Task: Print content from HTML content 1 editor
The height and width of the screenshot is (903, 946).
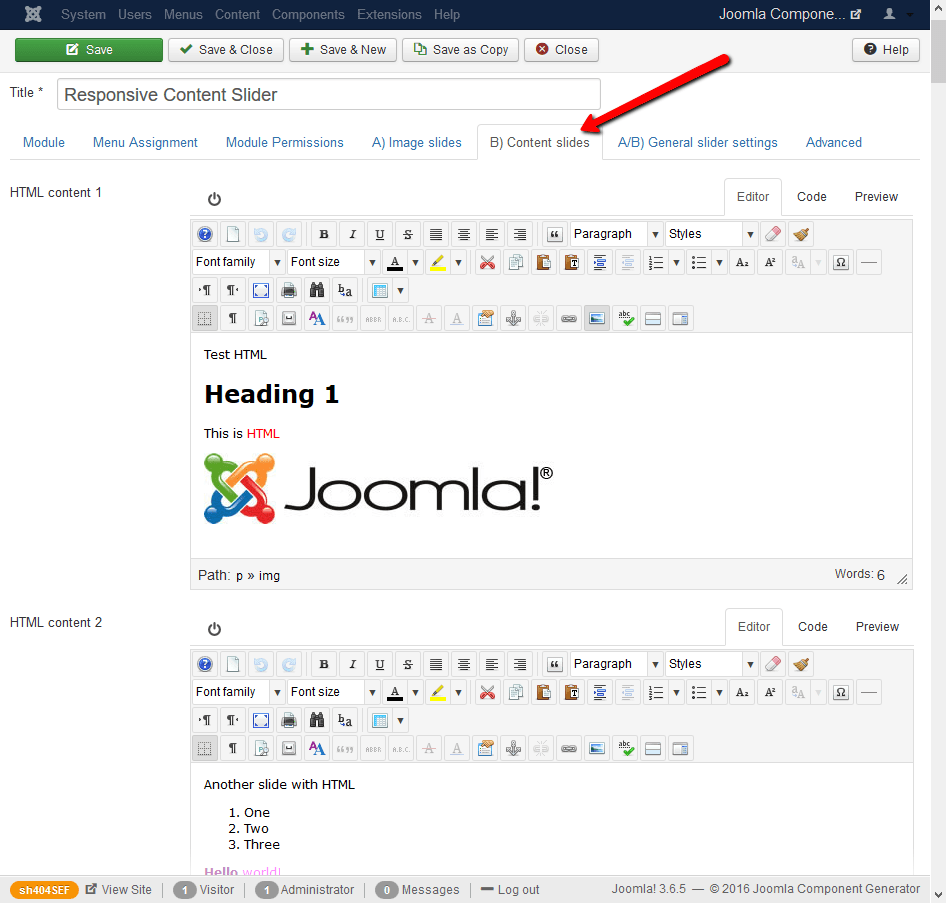Action: [289, 291]
